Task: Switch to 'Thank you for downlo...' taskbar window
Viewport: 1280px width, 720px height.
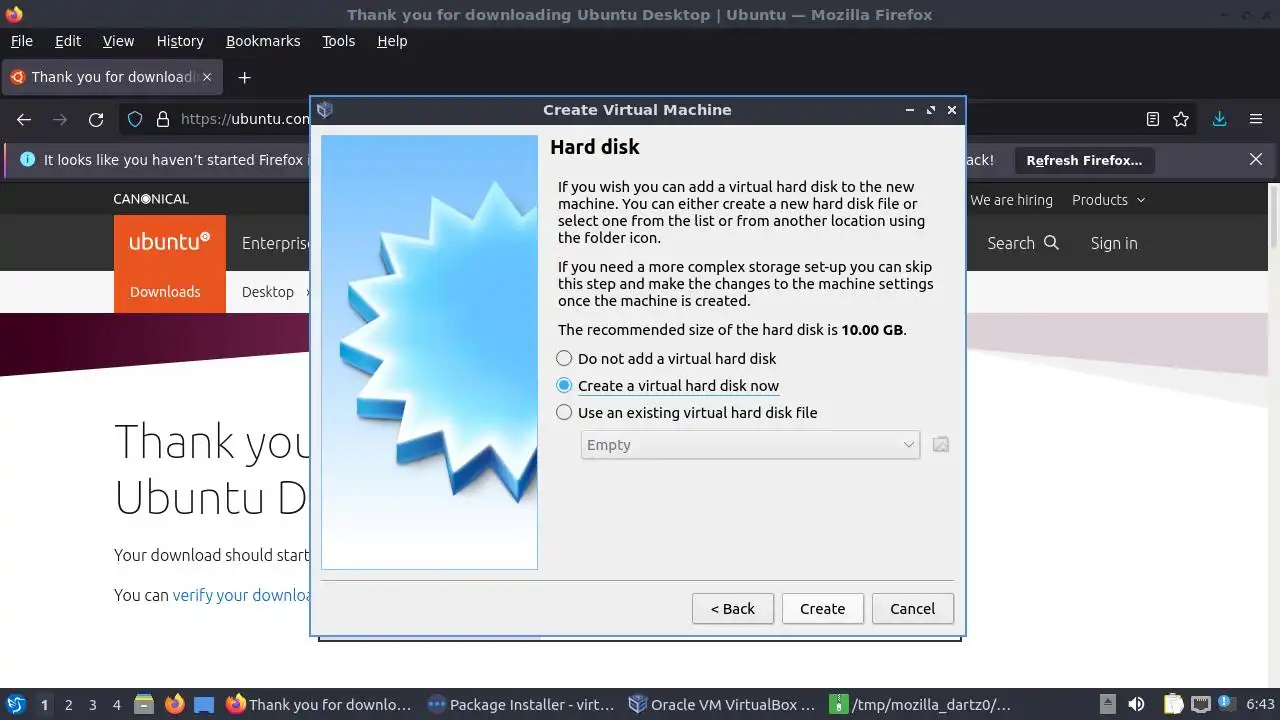Action: click(319, 705)
